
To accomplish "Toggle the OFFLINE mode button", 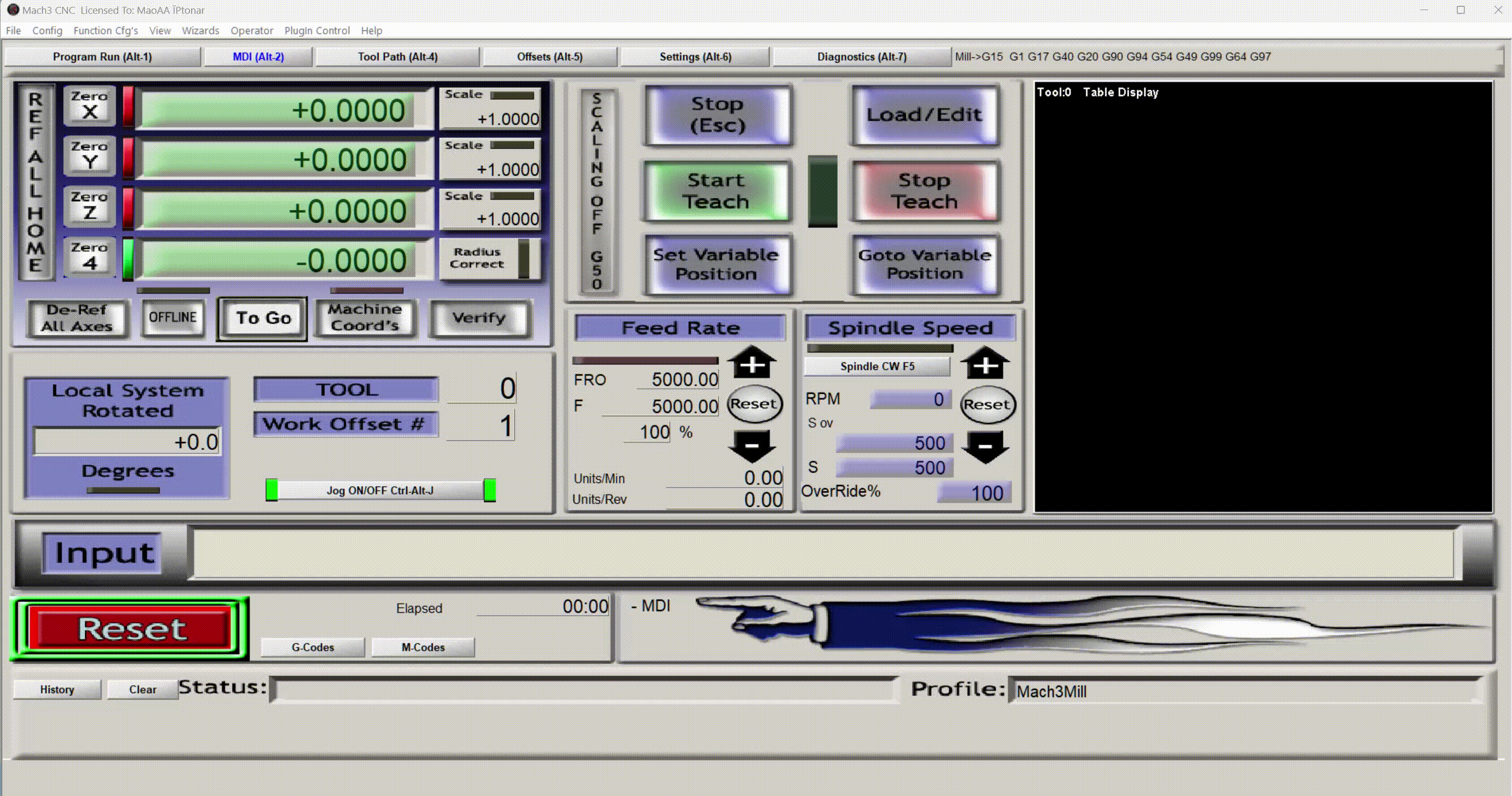I will coord(173,317).
